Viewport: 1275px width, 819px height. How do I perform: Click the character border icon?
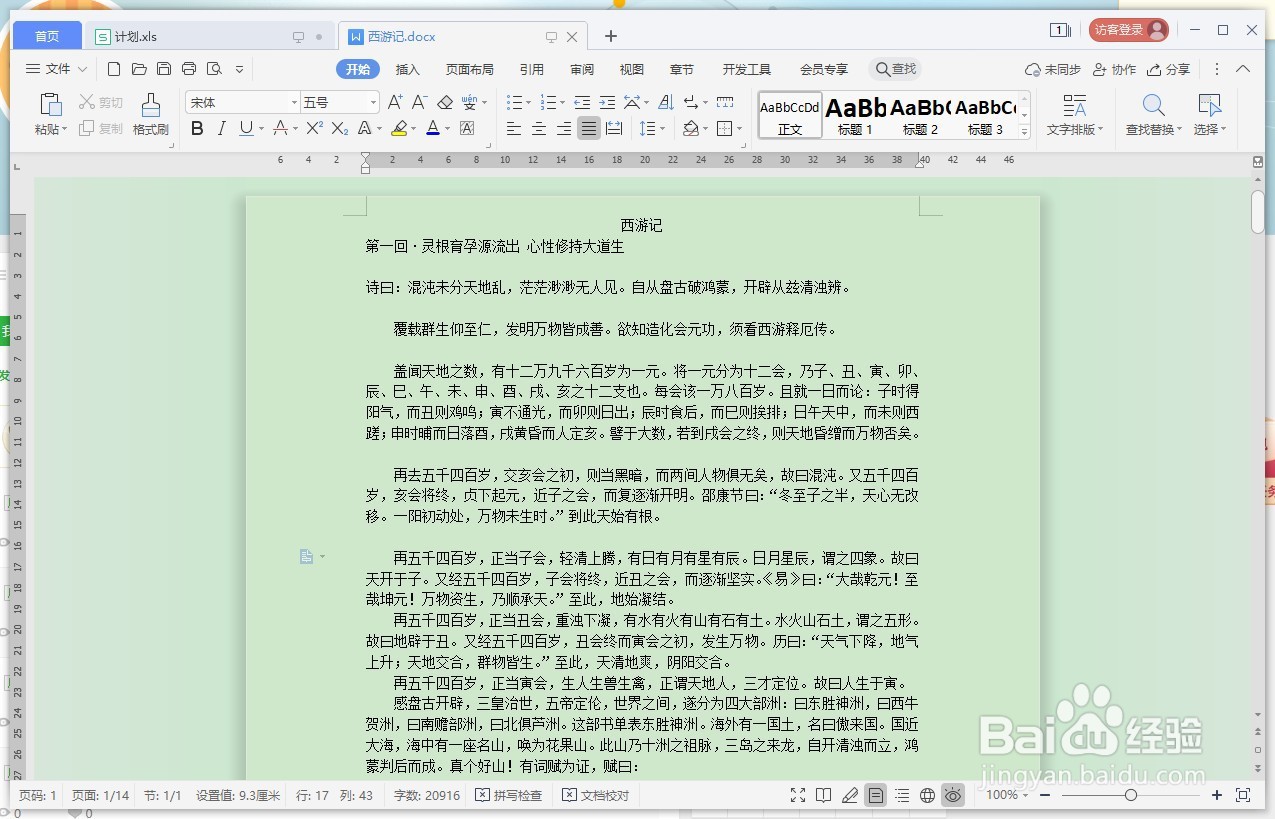(x=467, y=128)
